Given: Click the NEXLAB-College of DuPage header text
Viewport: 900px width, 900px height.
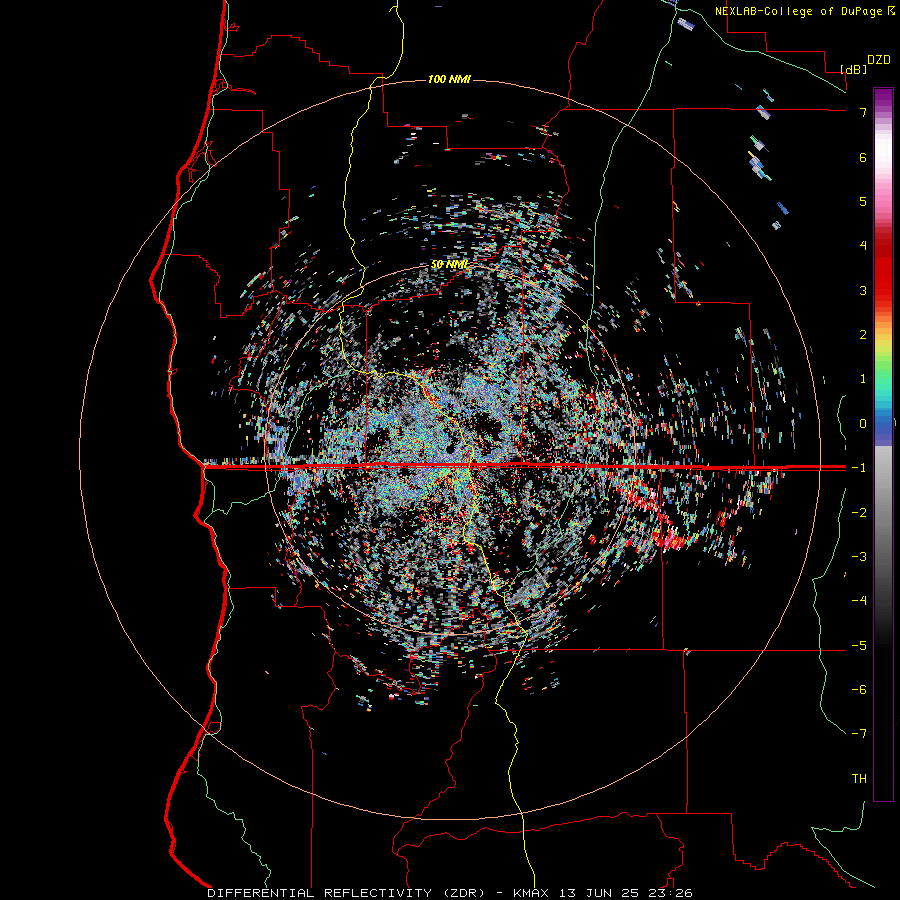Looking at the screenshot, I should (804, 11).
